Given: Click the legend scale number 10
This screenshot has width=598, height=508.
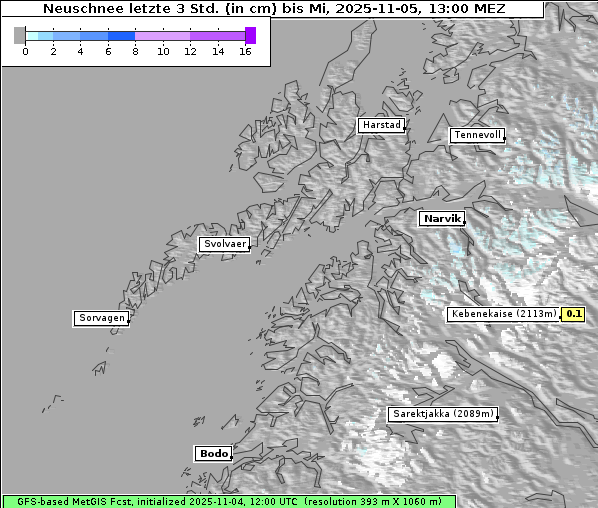Looking at the screenshot, I should point(163,51).
